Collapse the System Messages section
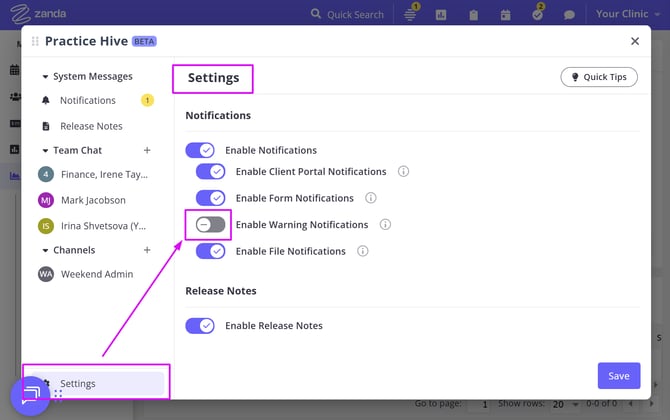This screenshot has width=670, height=420. pyautogui.click(x=44, y=77)
